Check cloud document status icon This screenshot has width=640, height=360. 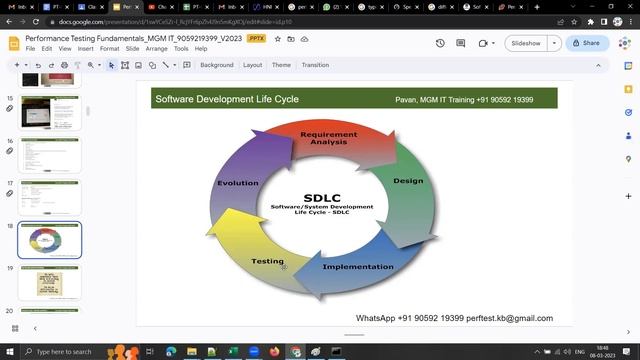304,39
